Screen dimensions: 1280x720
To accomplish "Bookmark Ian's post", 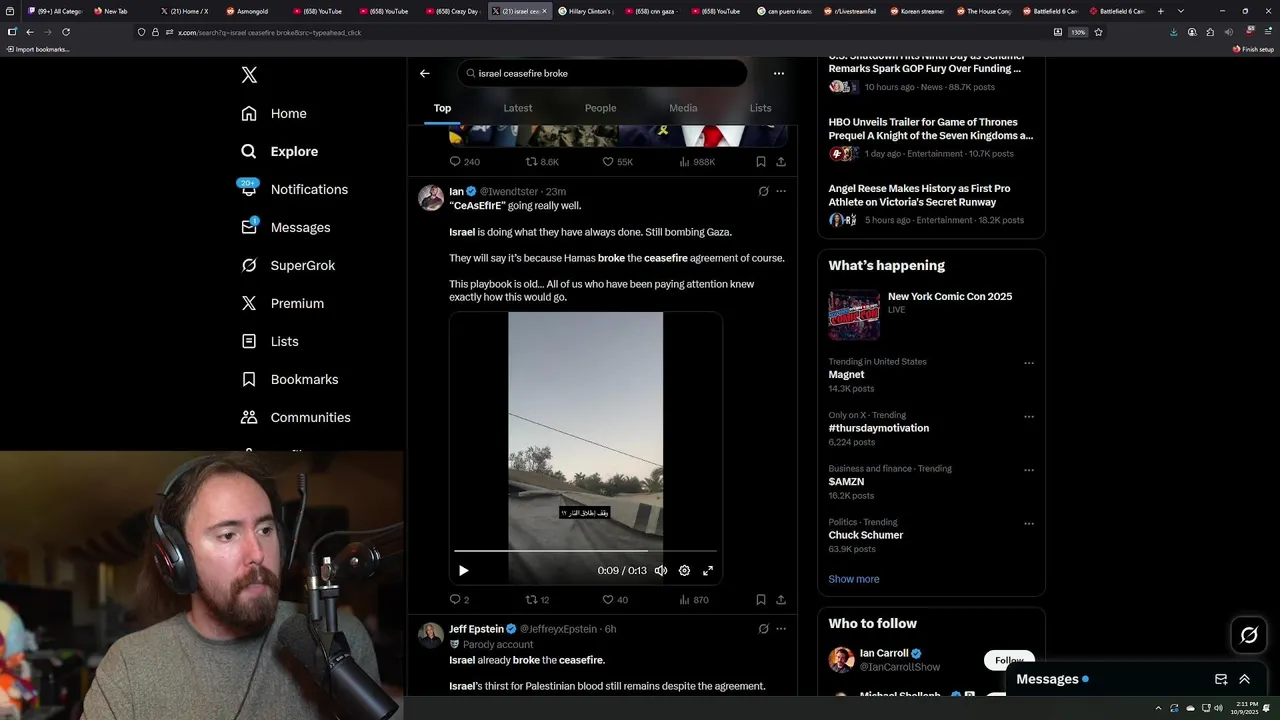I will coord(761,599).
